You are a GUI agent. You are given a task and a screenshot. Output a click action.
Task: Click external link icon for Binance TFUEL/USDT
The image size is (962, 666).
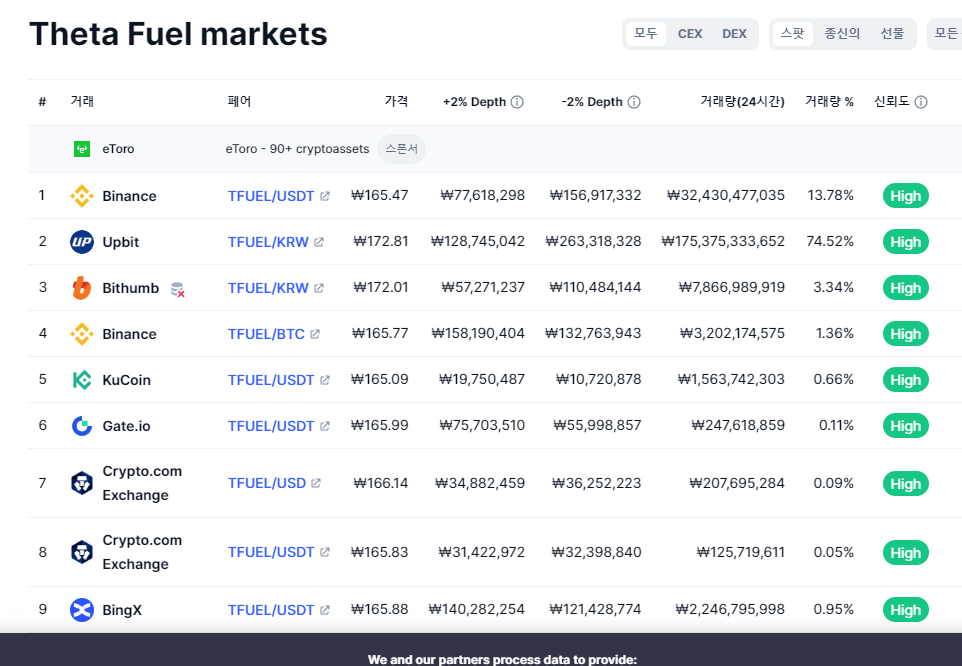325,196
